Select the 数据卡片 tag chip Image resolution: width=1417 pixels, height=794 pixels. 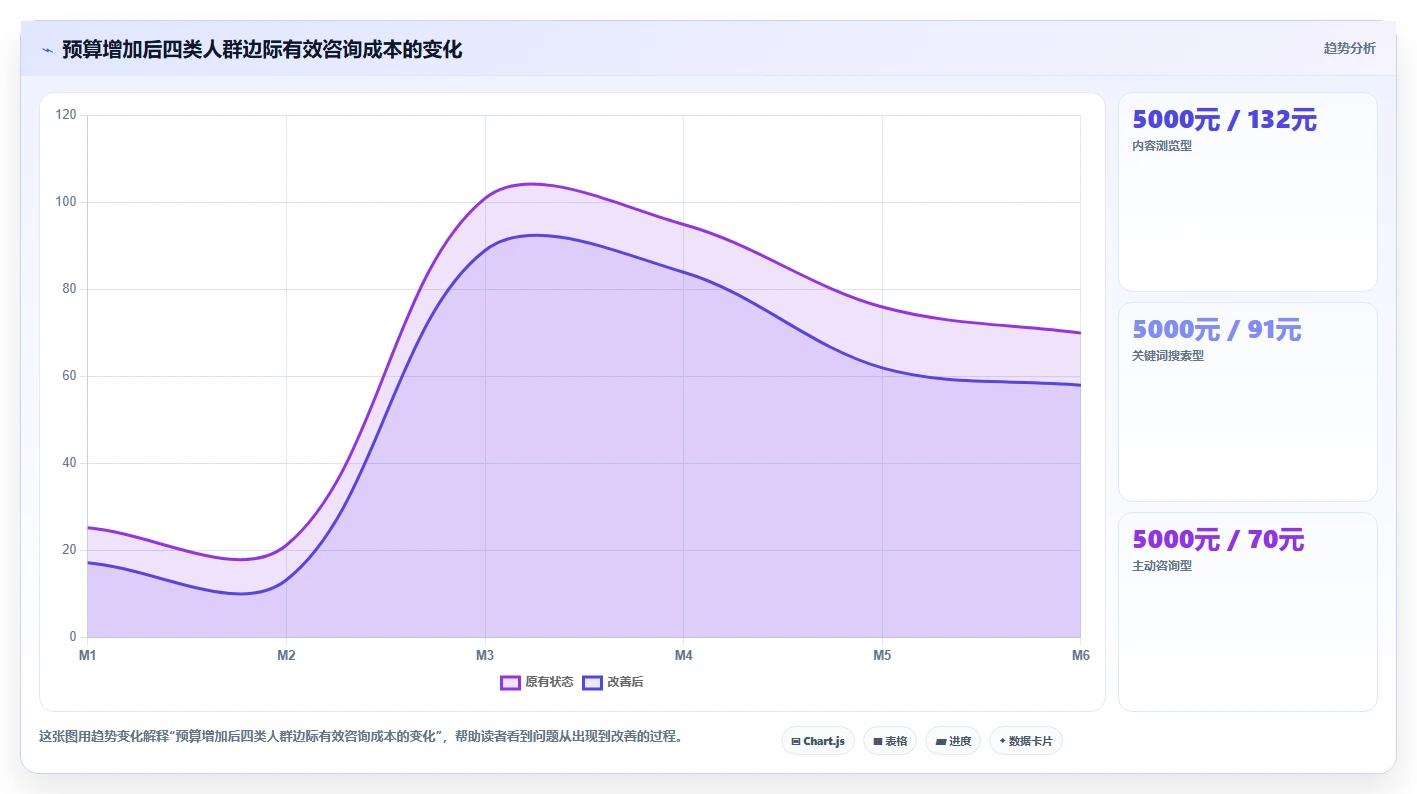[1026, 741]
